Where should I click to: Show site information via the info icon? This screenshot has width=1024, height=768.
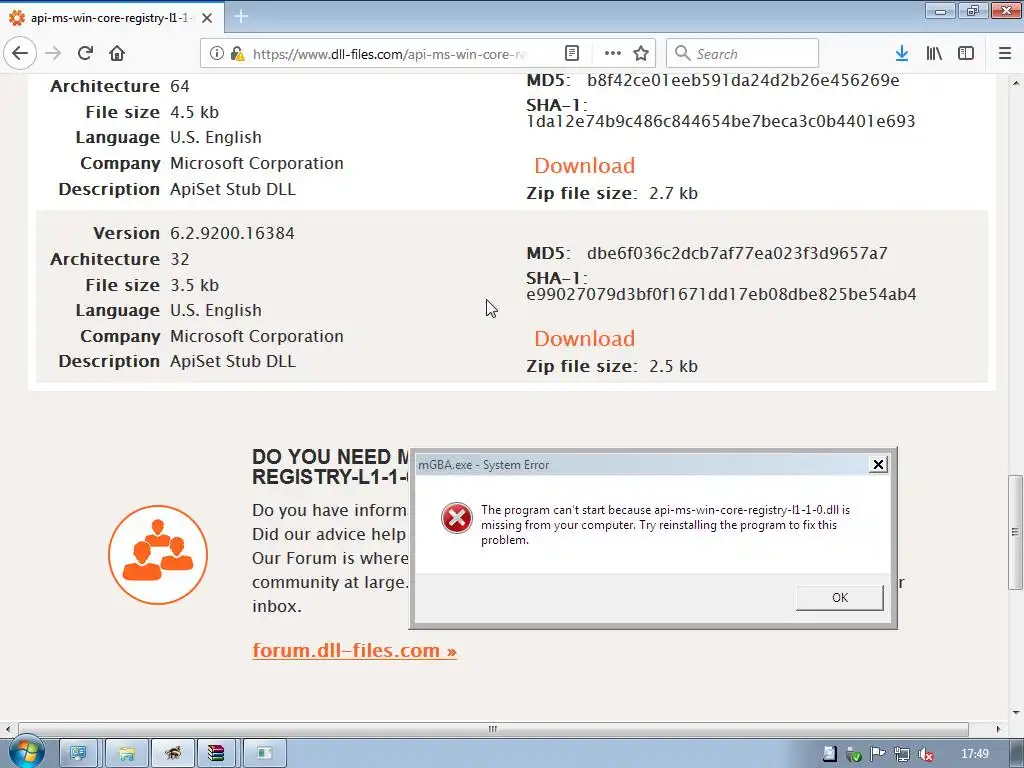tap(216, 54)
